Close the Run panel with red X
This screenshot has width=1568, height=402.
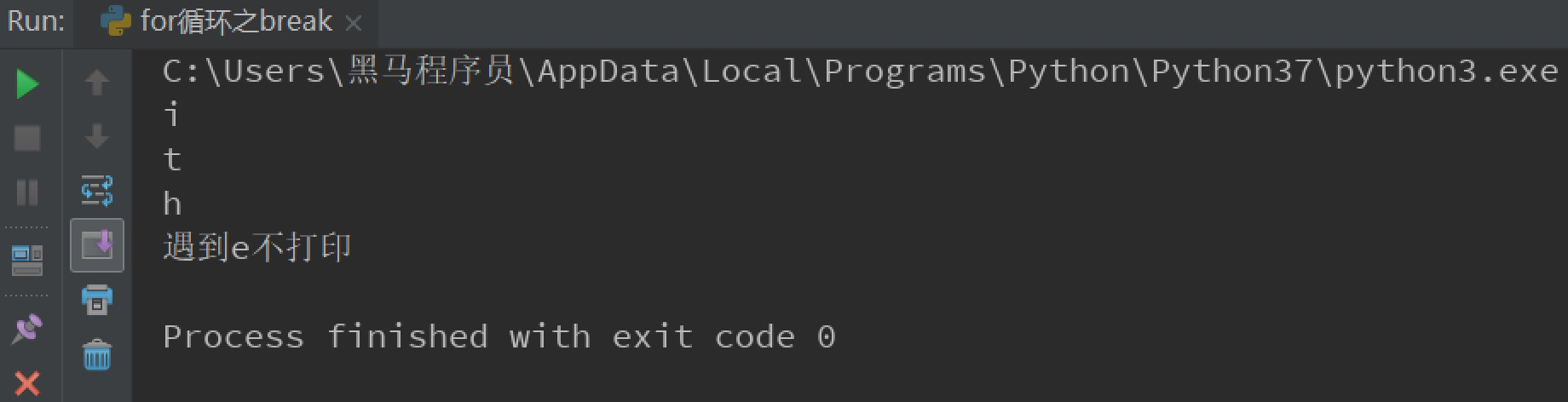pos(27,382)
